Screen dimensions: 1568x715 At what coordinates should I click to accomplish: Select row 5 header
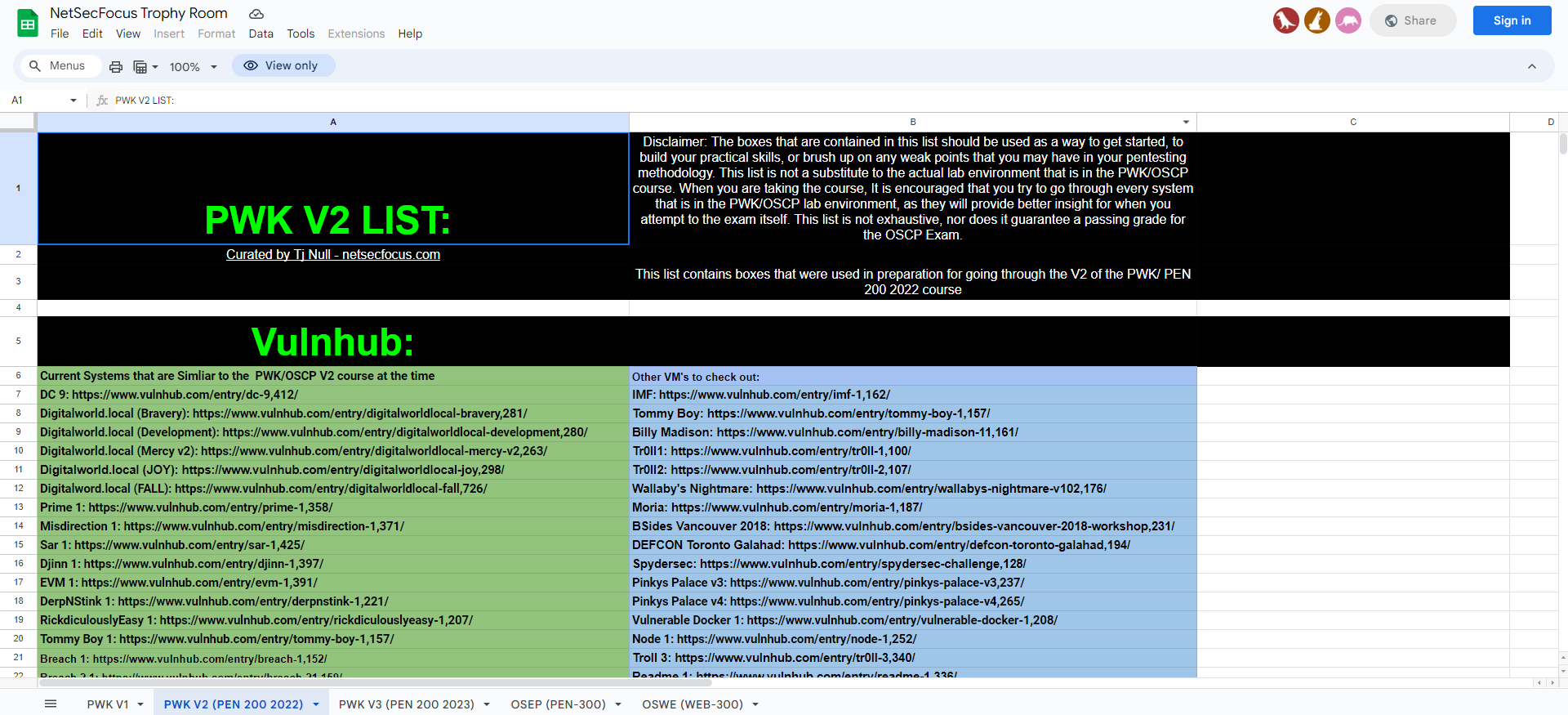18,341
